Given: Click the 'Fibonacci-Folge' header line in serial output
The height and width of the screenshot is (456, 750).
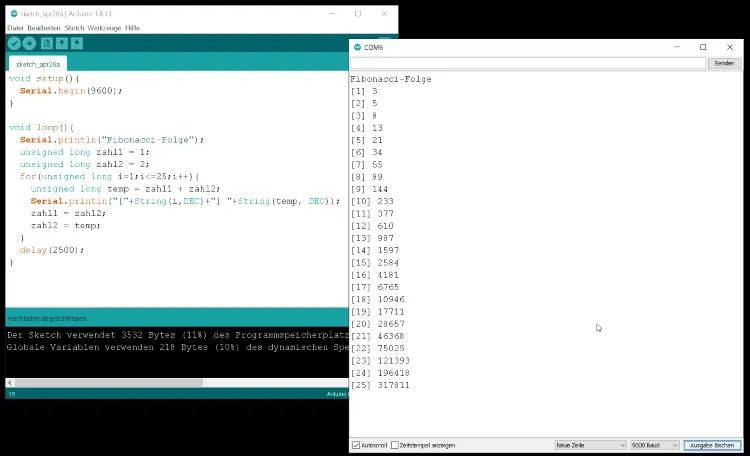Looking at the screenshot, I should tap(391, 79).
